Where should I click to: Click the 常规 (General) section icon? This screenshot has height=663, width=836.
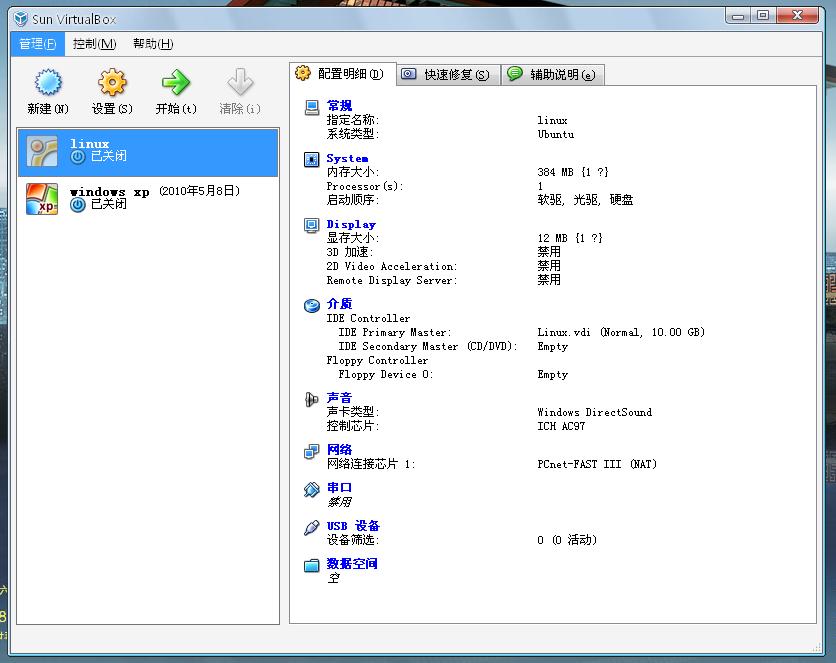point(312,107)
